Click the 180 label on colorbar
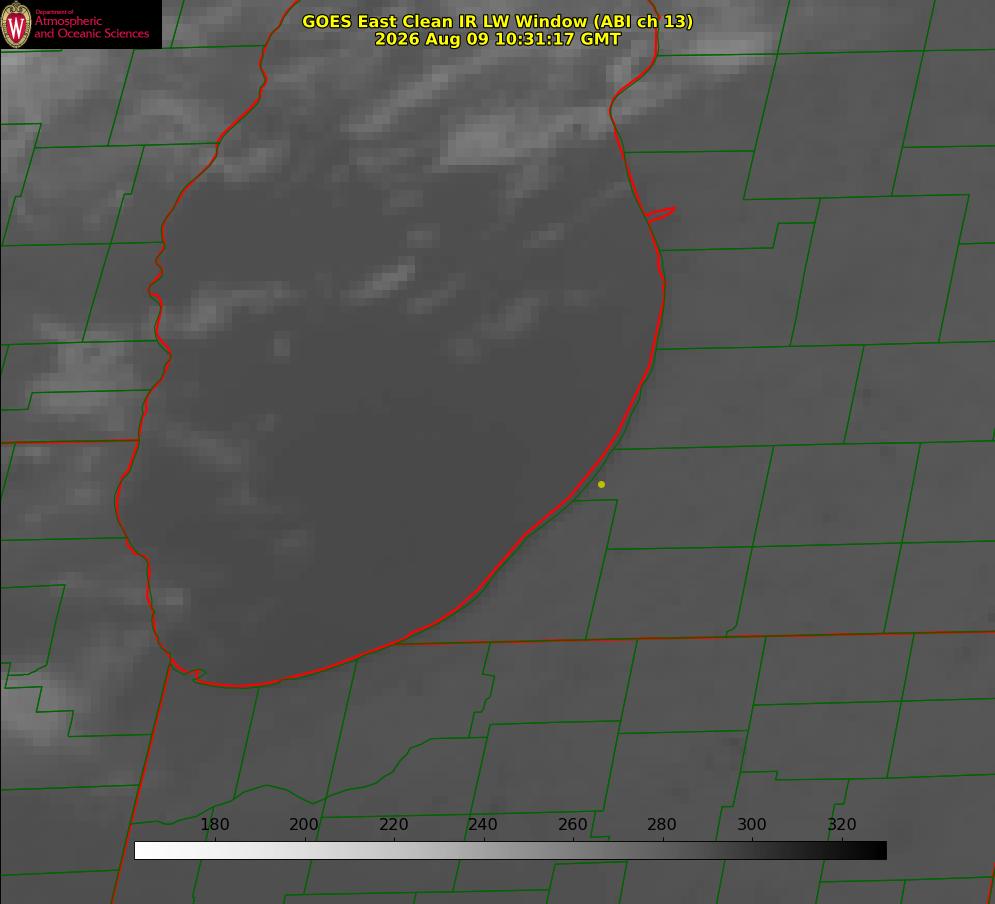This screenshot has width=995, height=904. point(214,824)
